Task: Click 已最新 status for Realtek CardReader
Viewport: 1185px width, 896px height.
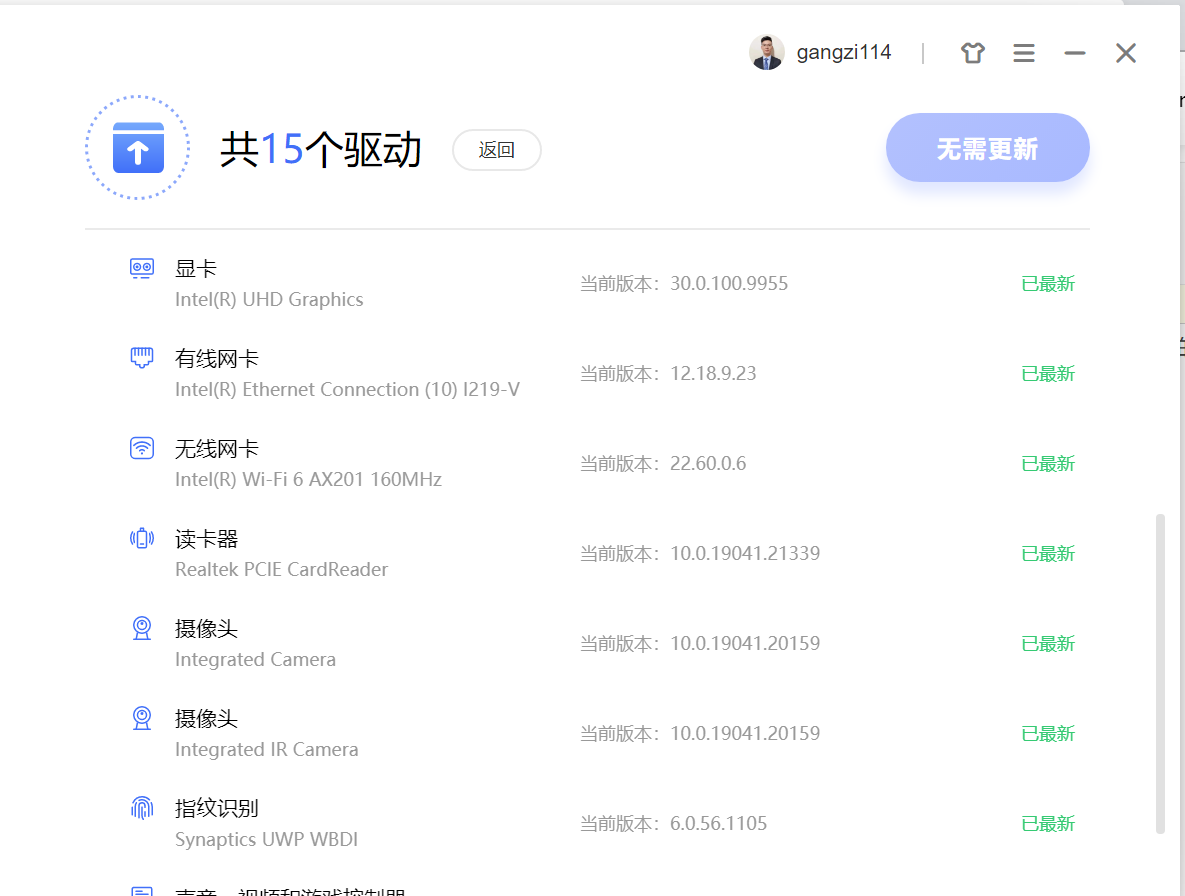Action: 1048,554
